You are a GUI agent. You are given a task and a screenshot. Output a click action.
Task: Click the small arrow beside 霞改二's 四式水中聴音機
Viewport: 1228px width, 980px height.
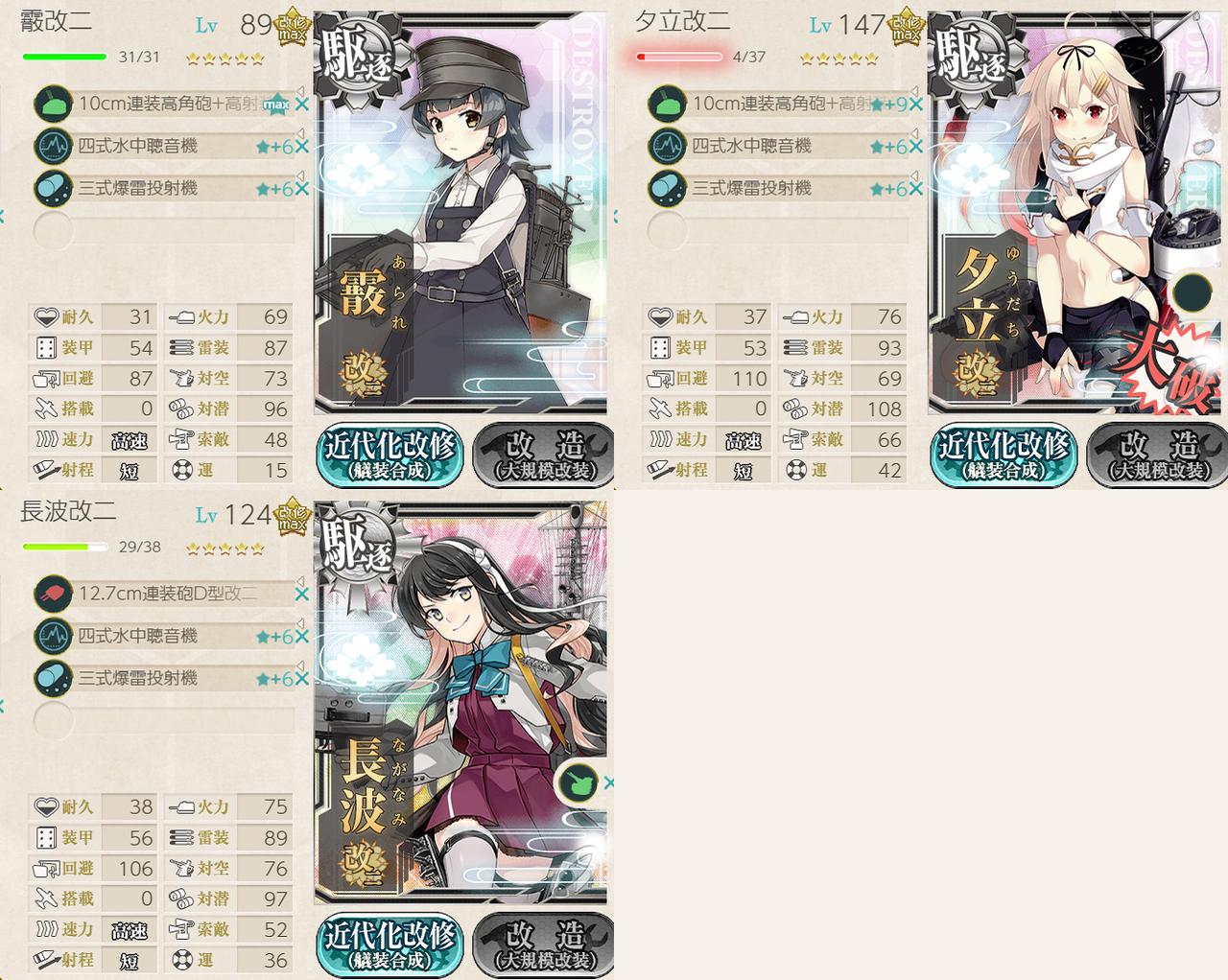(300, 133)
